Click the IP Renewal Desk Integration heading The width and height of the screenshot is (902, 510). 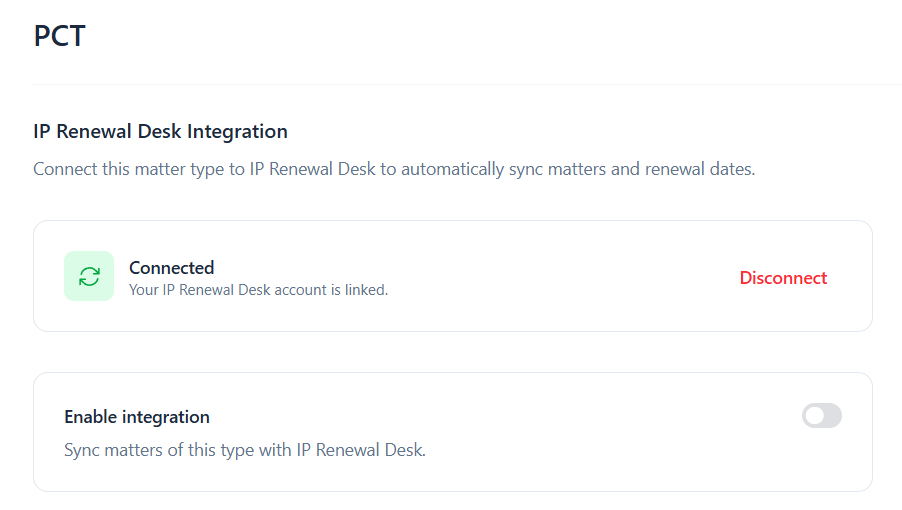click(160, 132)
